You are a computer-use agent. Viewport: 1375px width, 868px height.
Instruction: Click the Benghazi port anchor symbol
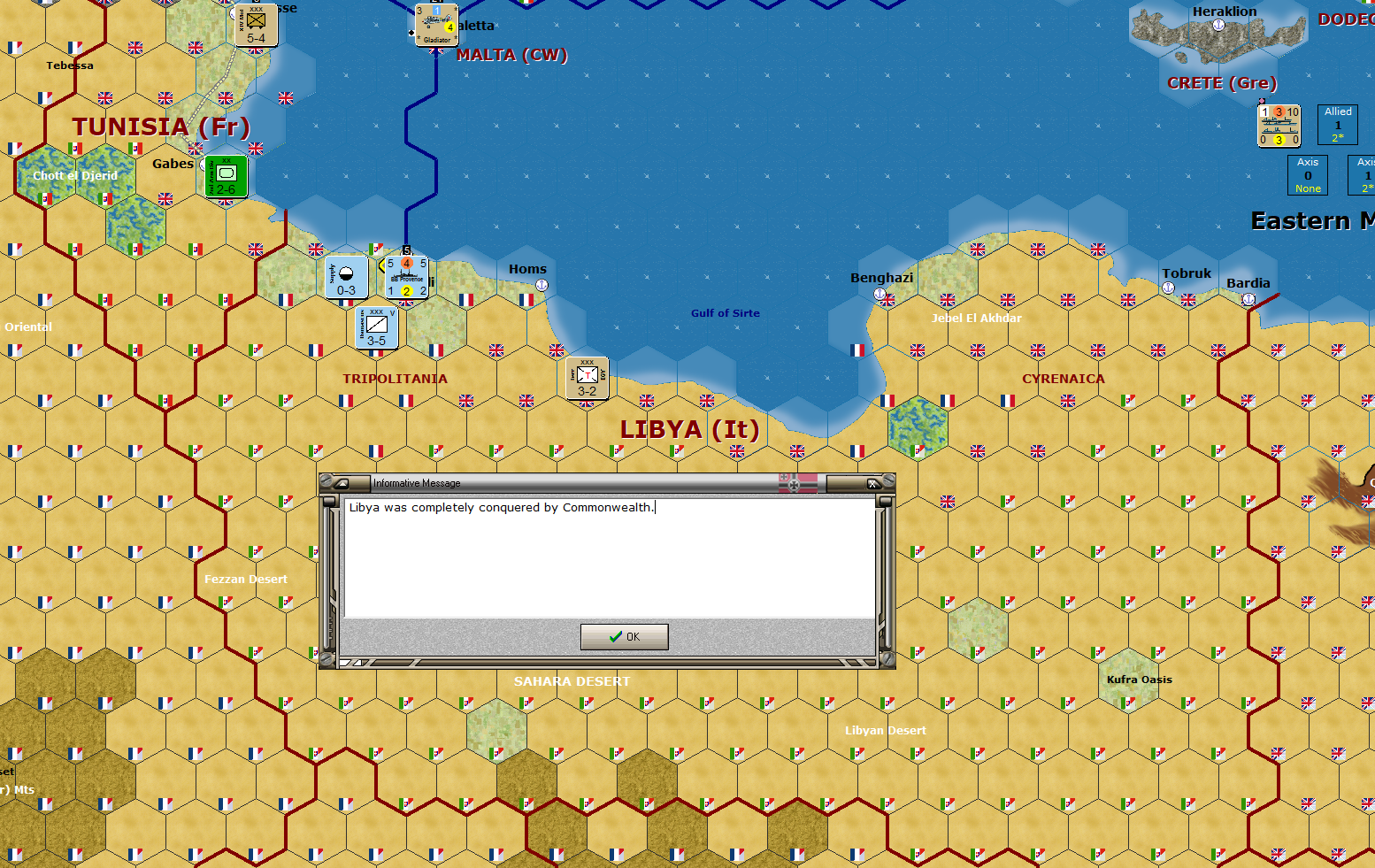tap(880, 294)
